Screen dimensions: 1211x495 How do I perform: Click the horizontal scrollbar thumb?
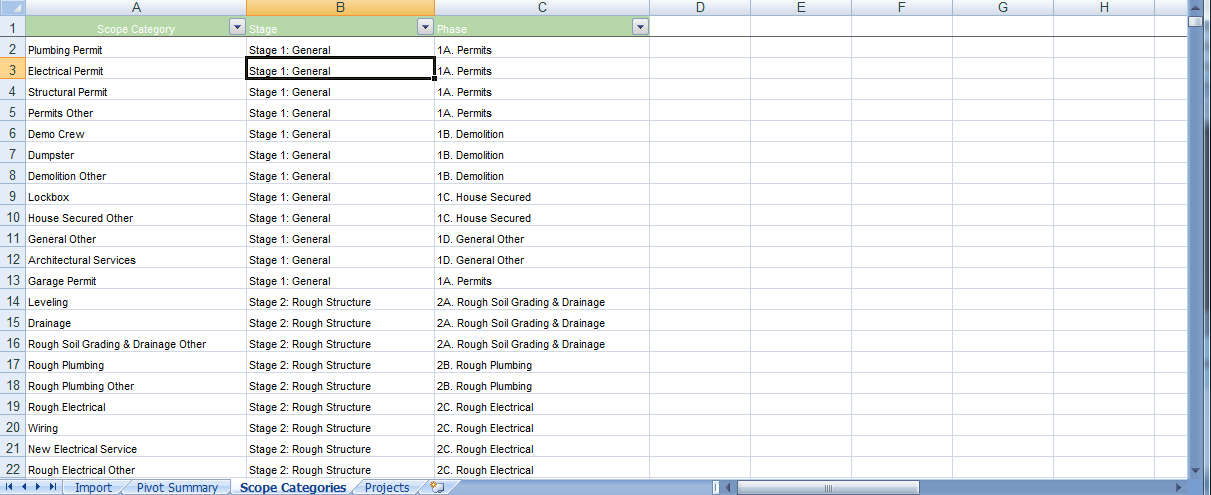829,487
